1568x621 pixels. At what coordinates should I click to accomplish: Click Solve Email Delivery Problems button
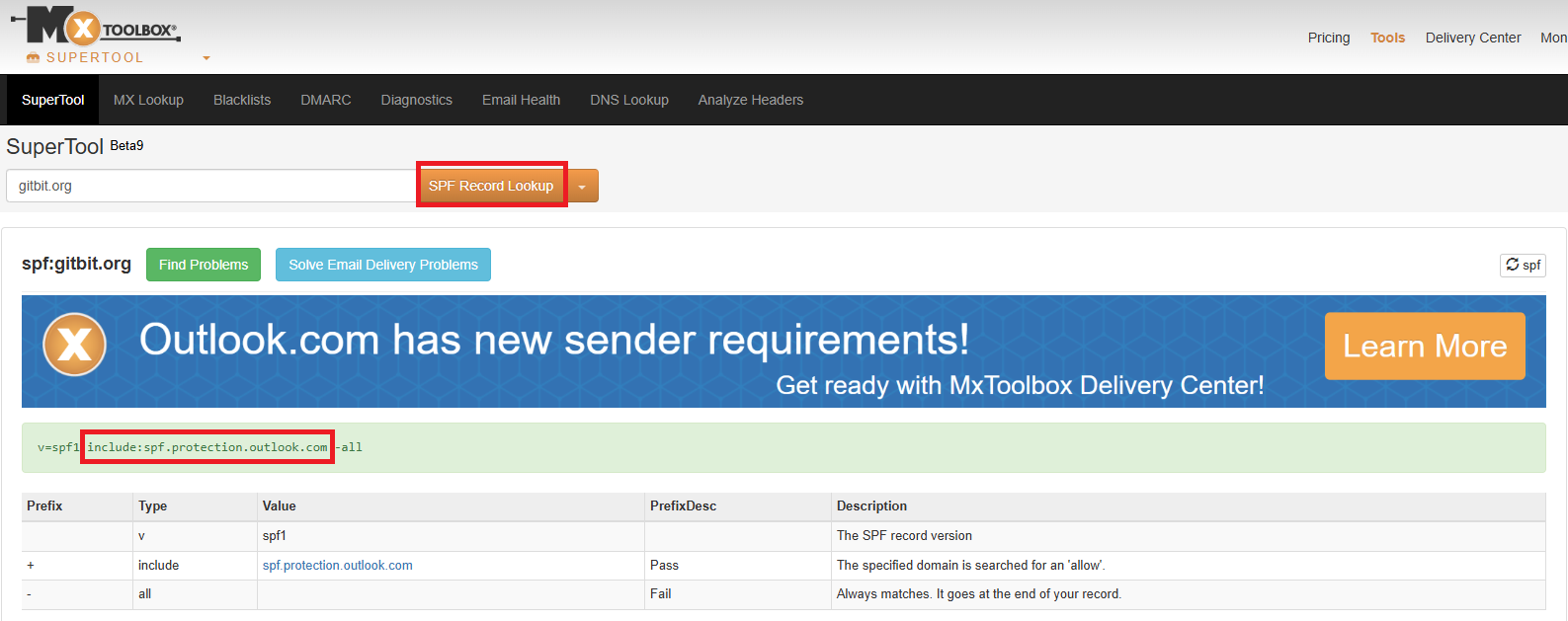pyautogui.click(x=383, y=265)
